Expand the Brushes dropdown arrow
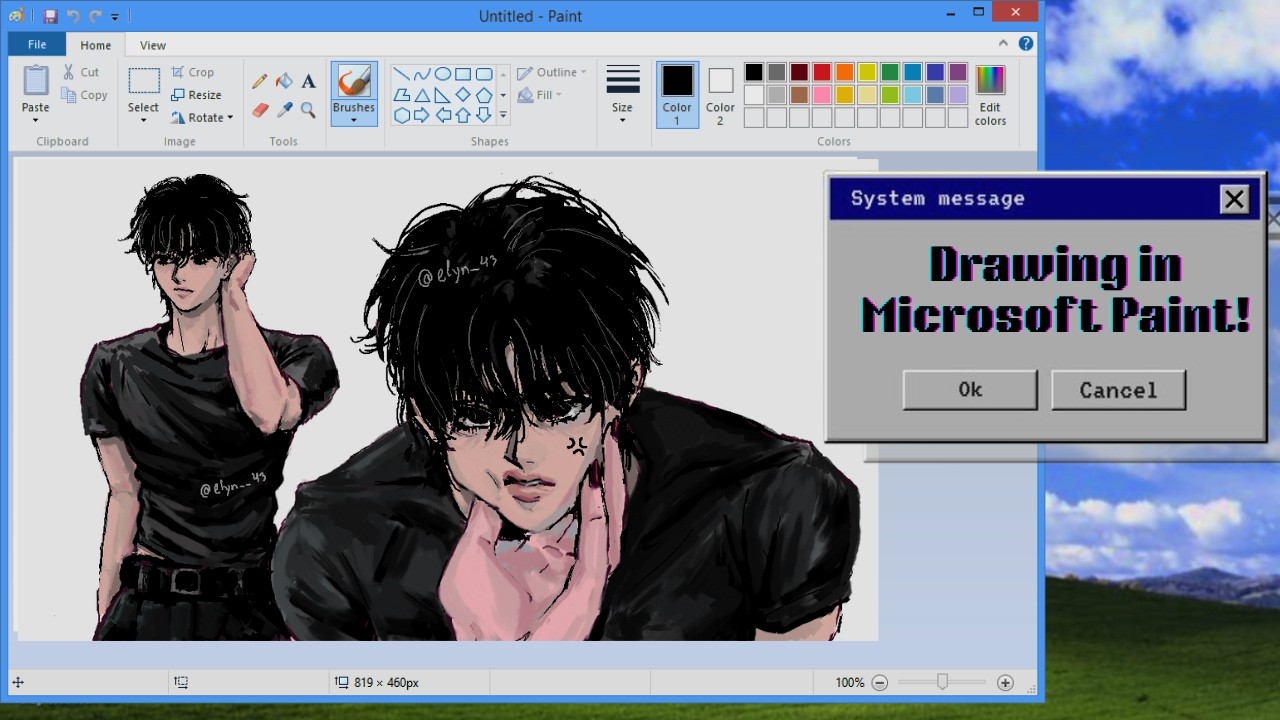The width and height of the screenshot is (1280, 720). pyautogui.click(x=354, y=121)
